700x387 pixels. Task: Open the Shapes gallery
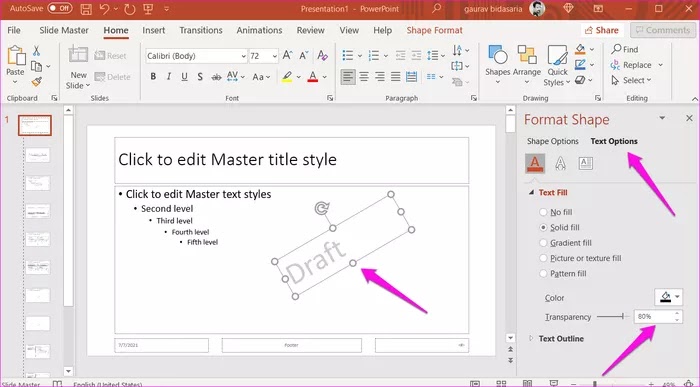497,65
